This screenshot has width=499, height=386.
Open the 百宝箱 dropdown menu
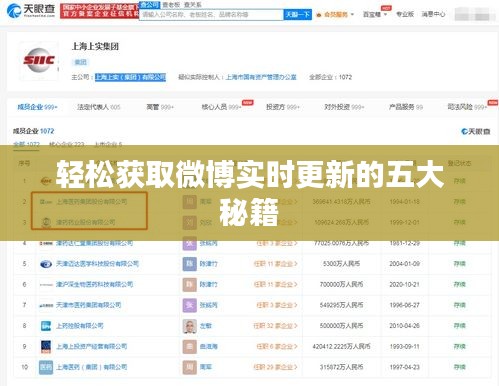pos(375,14)
